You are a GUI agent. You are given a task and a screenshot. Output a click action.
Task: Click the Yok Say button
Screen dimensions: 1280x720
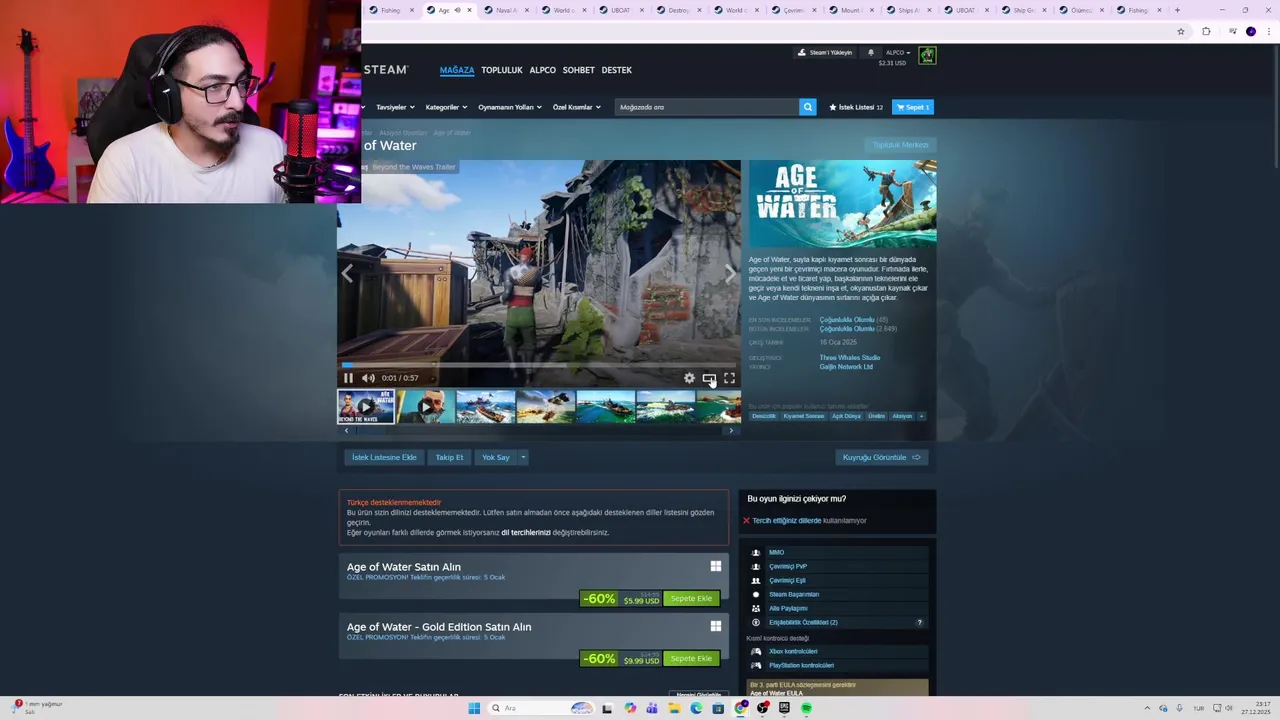[x=496, y=457]
